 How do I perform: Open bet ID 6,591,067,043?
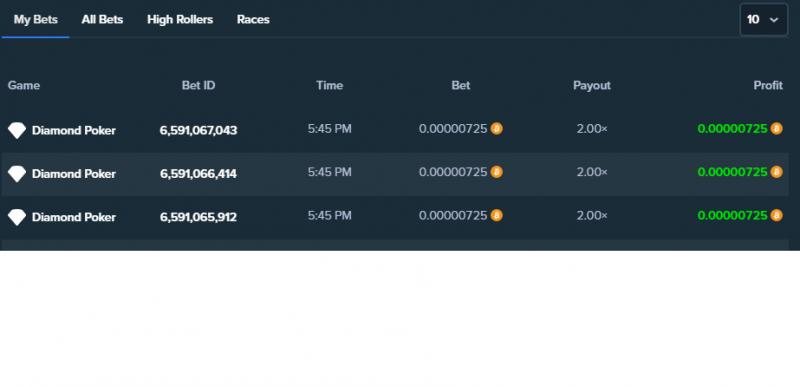pos(198,131)
